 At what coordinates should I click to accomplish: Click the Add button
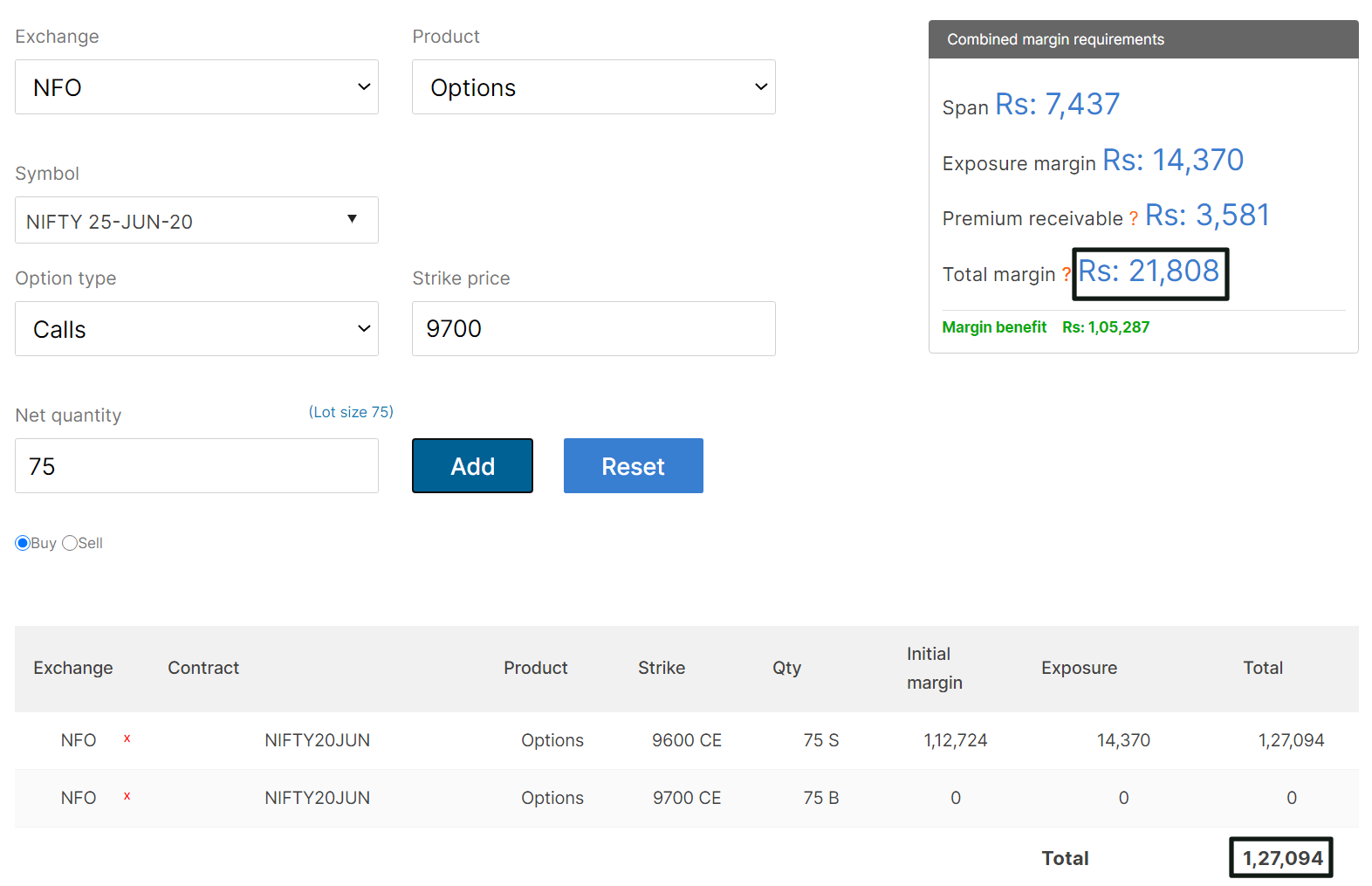click(472, 466)
